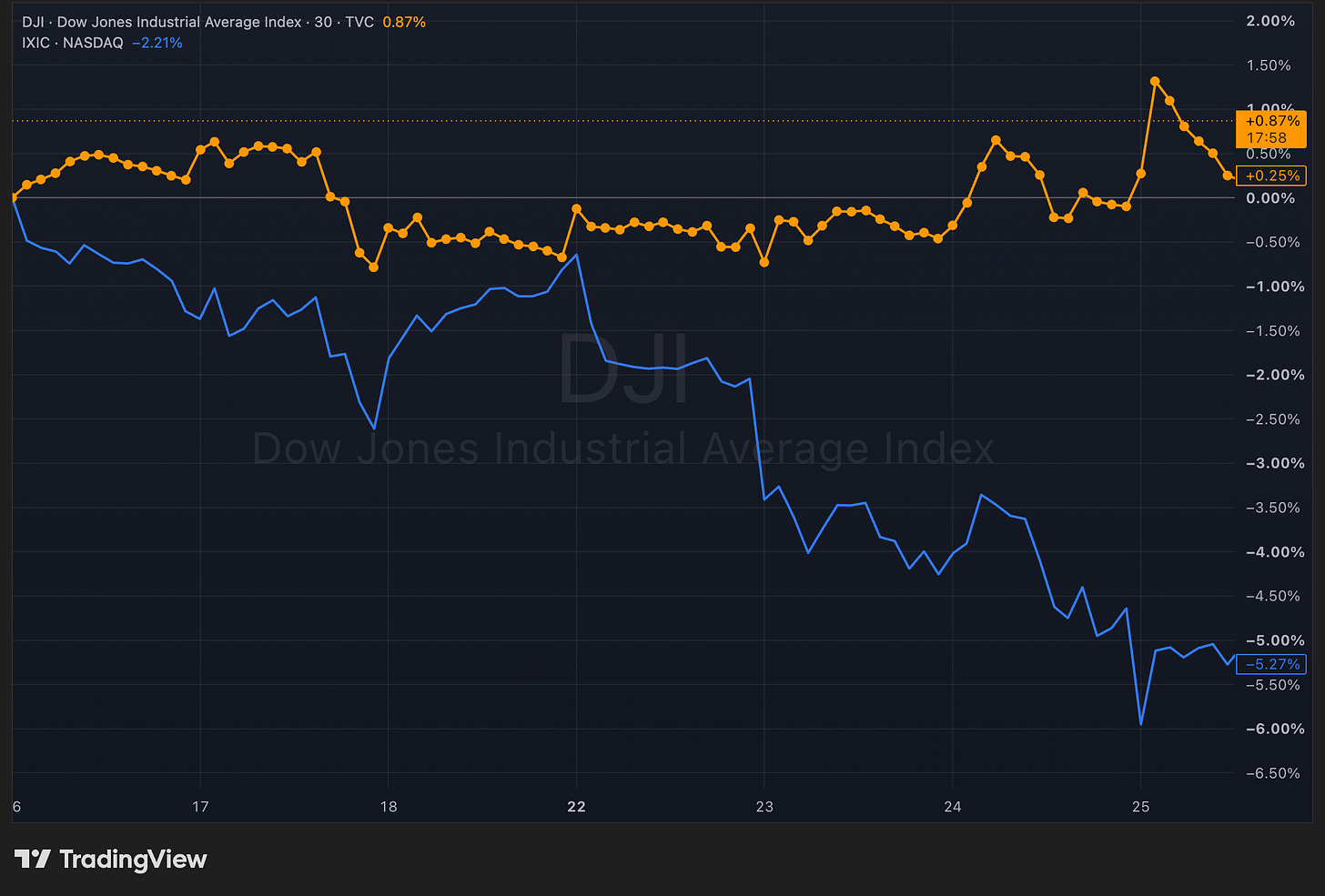Click the −3.00% y-axis label
The height and width of the screenshot is (896, 1325).
pyautogui.click(x=1273, y=463)
